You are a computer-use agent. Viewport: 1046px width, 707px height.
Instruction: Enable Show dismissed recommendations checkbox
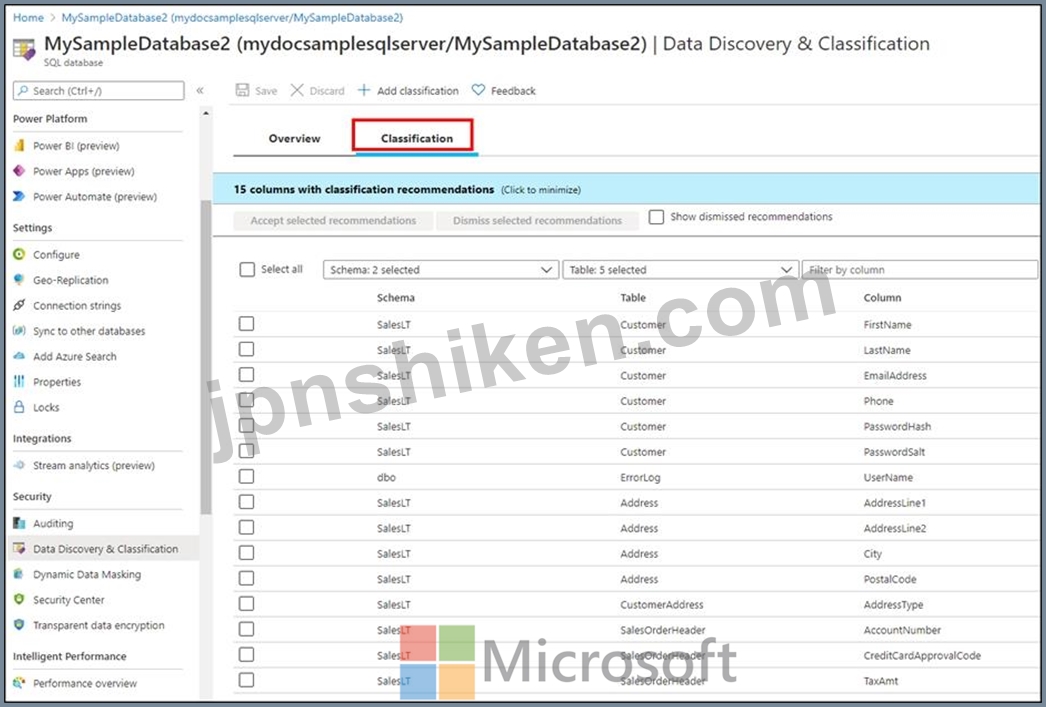click(656, 217)
